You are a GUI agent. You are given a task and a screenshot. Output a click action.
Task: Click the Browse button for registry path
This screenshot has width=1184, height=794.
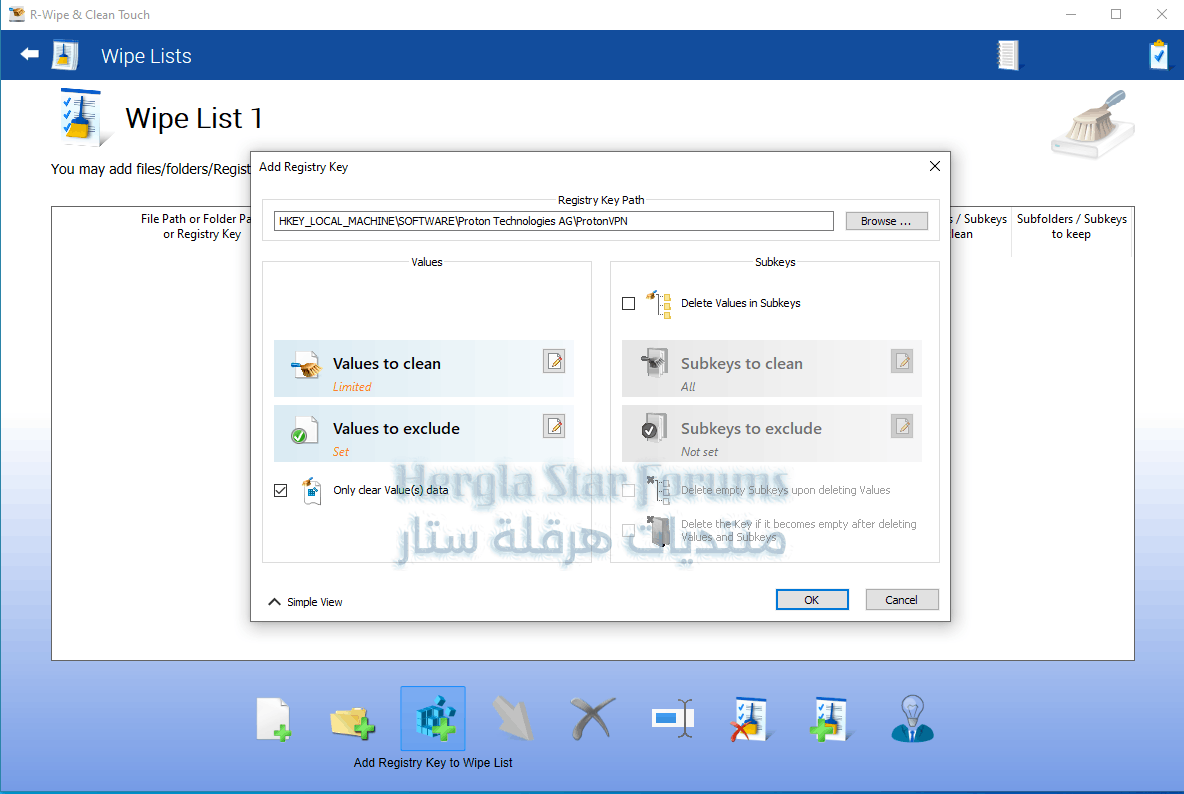[x=886, y=221]
